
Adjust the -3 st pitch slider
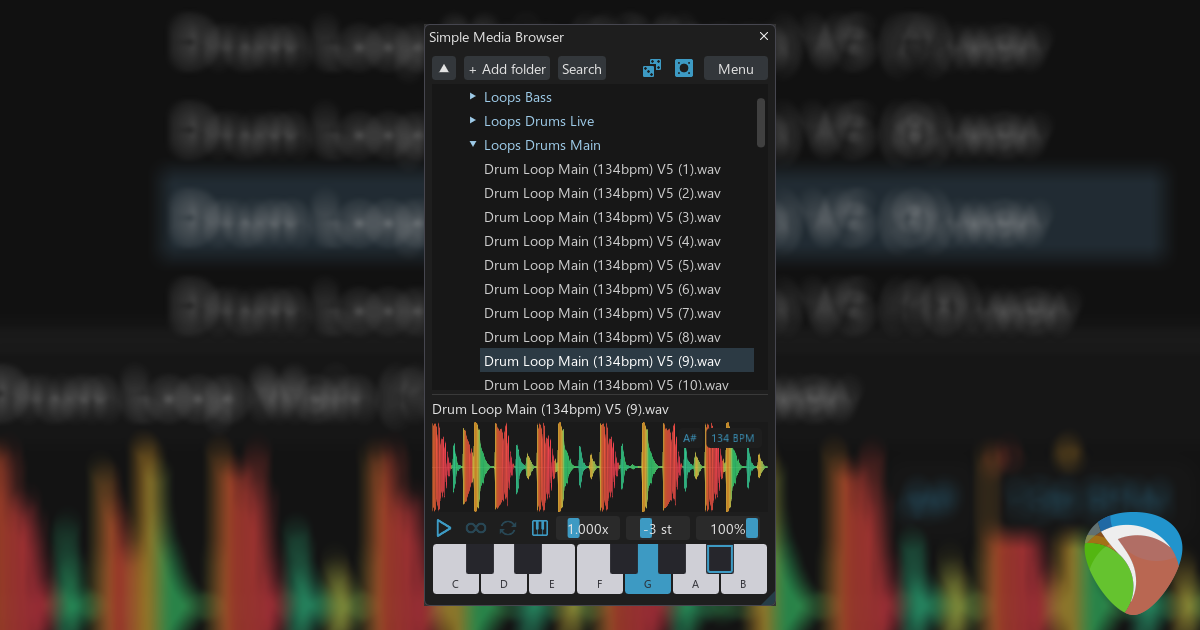(657, 528)
